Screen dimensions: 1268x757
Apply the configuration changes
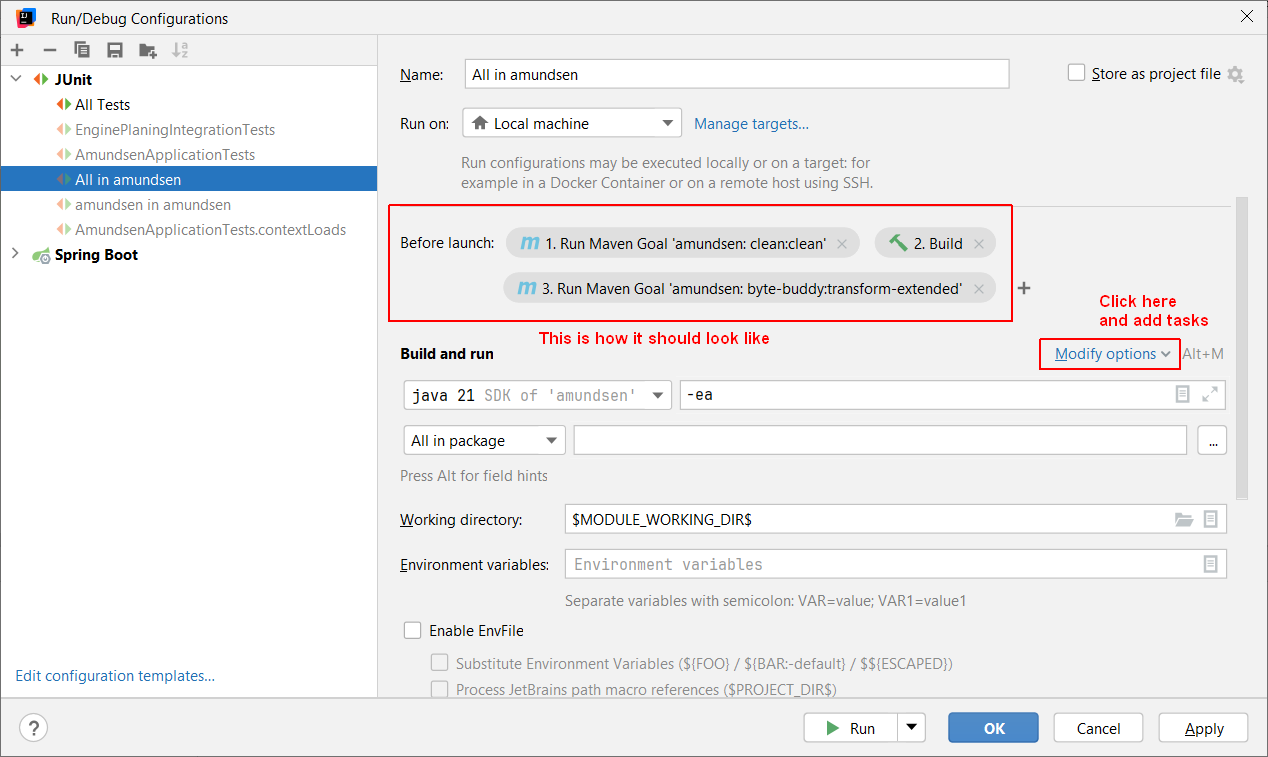point(1204,728)
